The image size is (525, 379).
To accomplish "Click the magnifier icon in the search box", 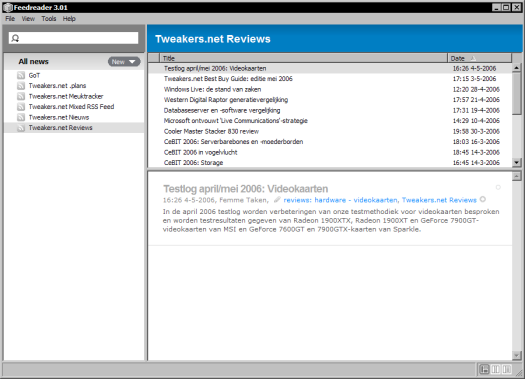I will click(x=15, y=38).
